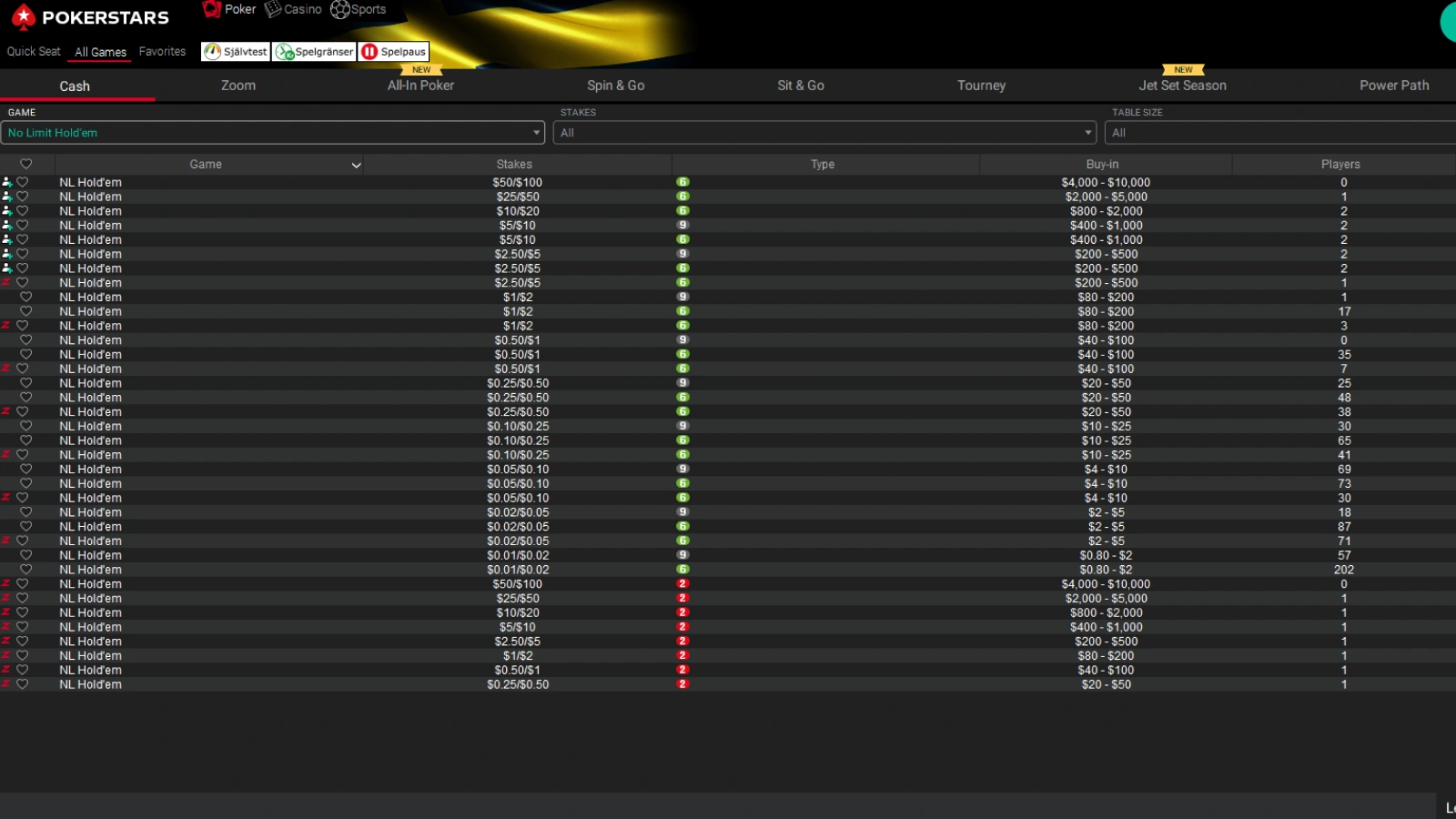Viewport: 1456px width, 819px height.
Task: Favorite the $0.02/$0.05 table with 18 players
Action: 26,512
